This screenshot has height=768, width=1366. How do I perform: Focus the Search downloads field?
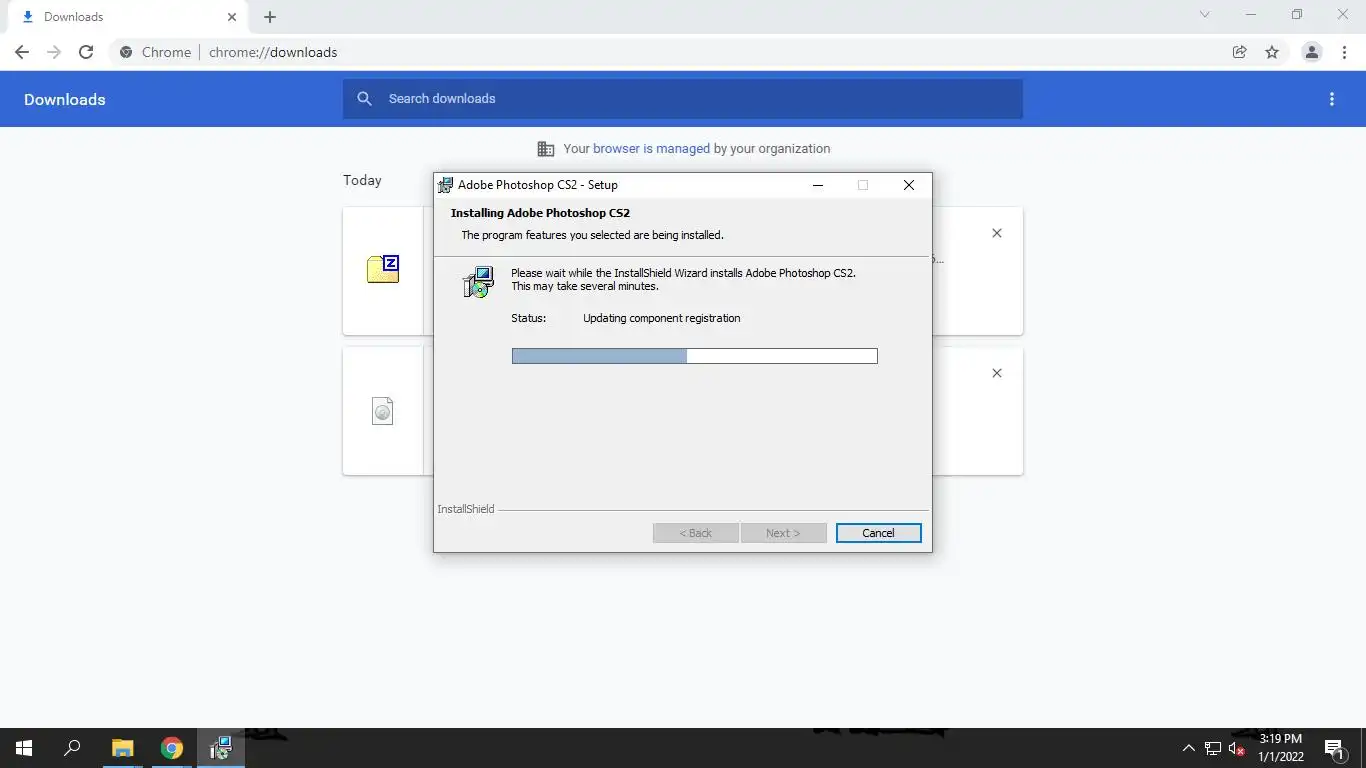(x=683, y=99)
